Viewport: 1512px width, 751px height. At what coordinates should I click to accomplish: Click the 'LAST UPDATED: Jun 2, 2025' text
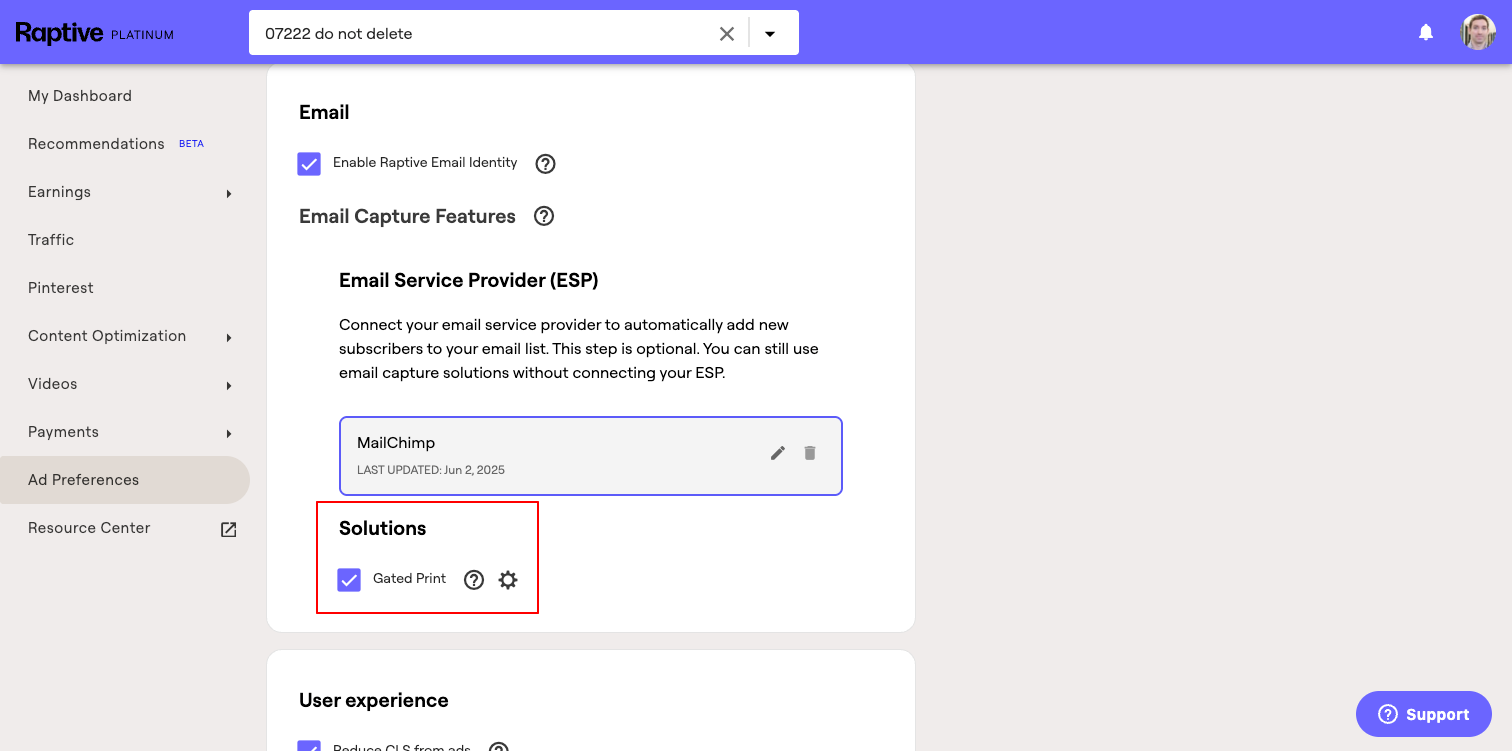(431, 470)
